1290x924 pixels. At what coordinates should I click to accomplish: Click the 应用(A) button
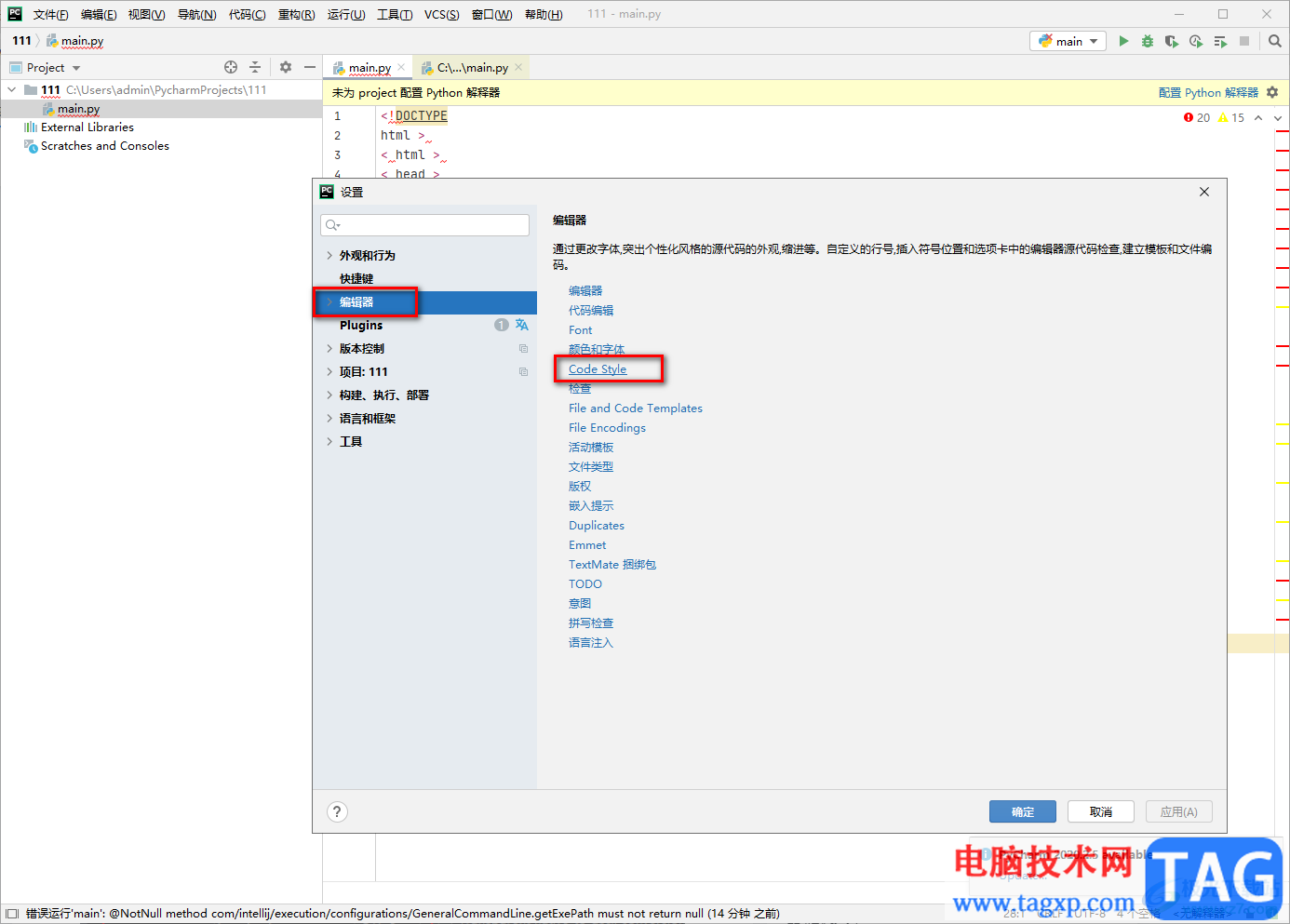point(1179,811)
